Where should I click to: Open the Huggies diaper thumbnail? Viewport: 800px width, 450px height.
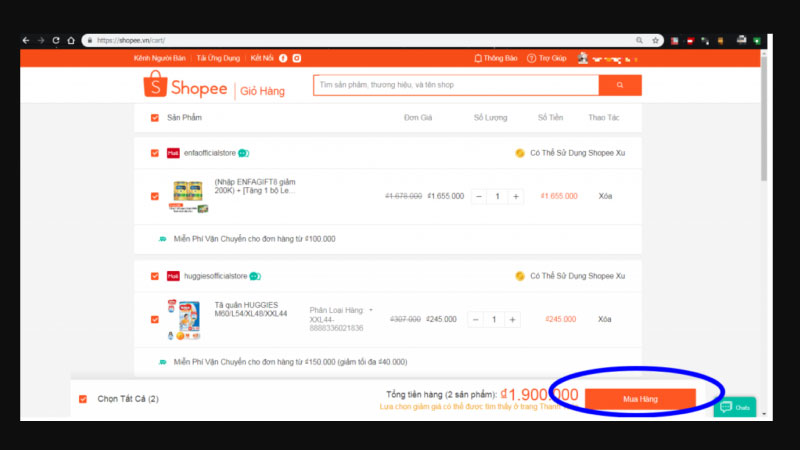(x=185, y=319)
